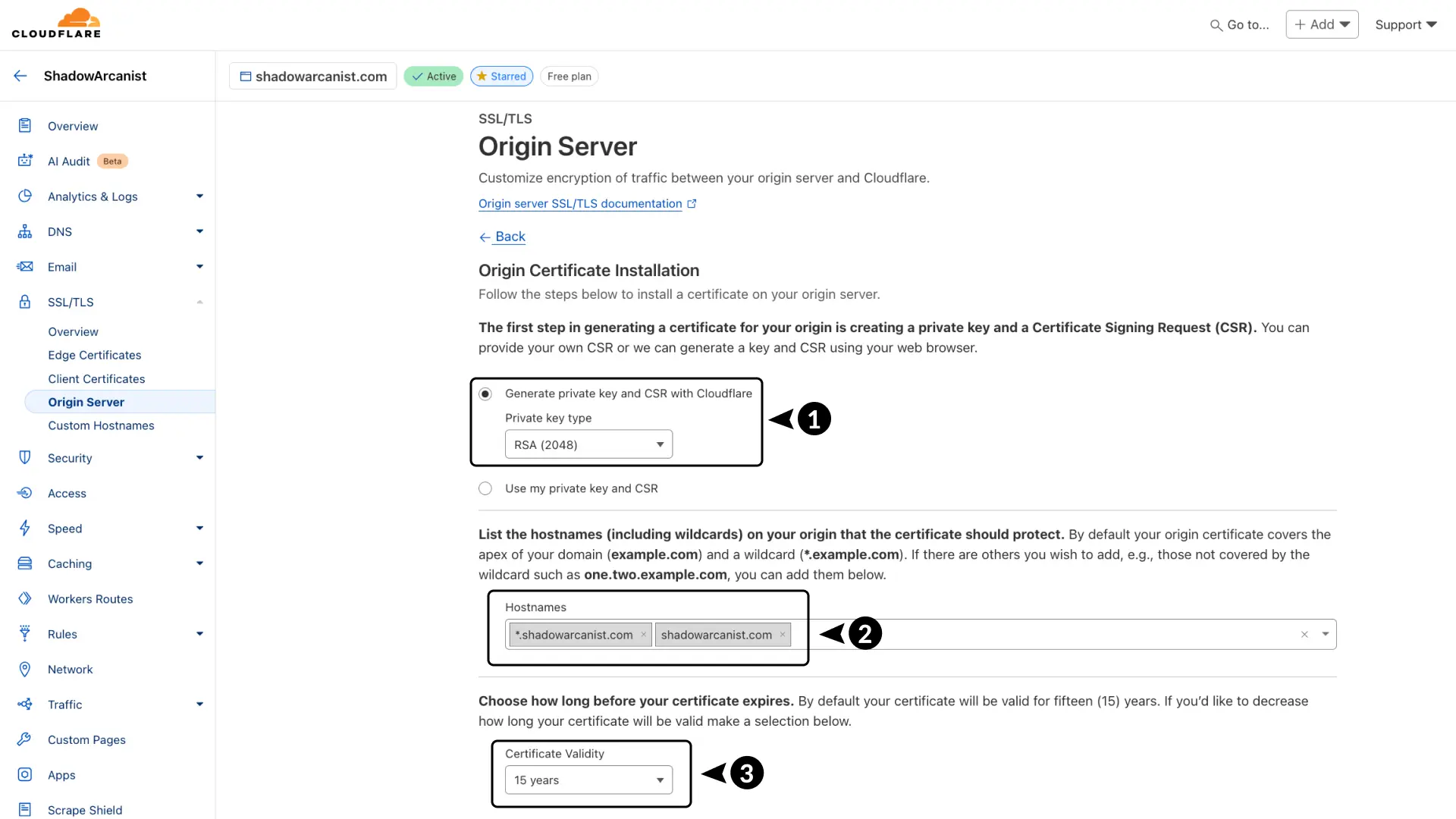Viewport: 1456px width, 819px height.
Task: Open Edge Certificates in SSL/TLS menu
Action: click(x=94, y=355)
